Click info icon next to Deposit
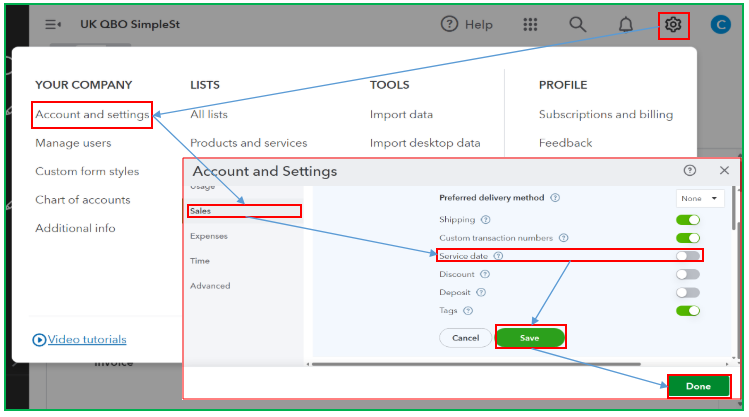Image resolution: width=749 pixels, height=417 pixels. [x=481, y=292]
